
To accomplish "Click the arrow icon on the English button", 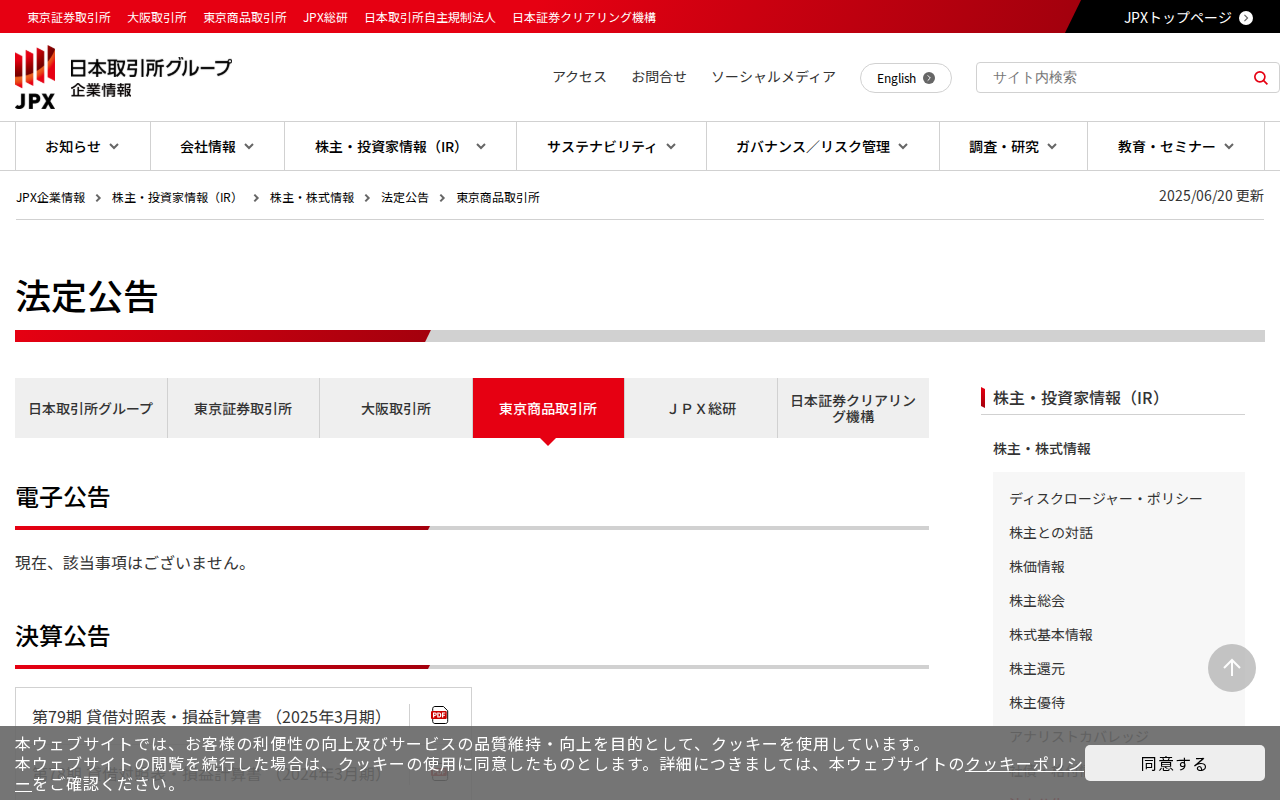I will click(929, 78).
